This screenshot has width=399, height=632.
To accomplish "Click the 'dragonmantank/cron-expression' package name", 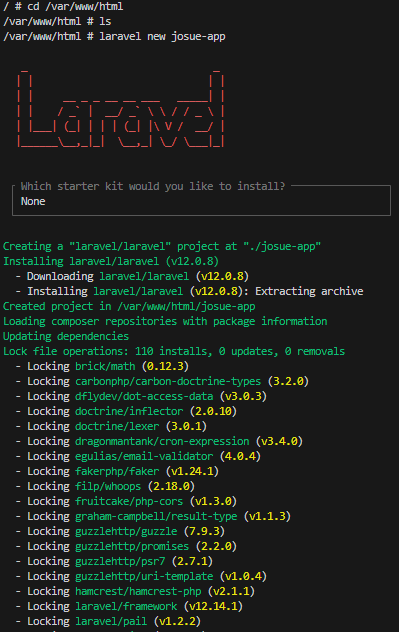I will pyautogui.click(x=162, y=441).
